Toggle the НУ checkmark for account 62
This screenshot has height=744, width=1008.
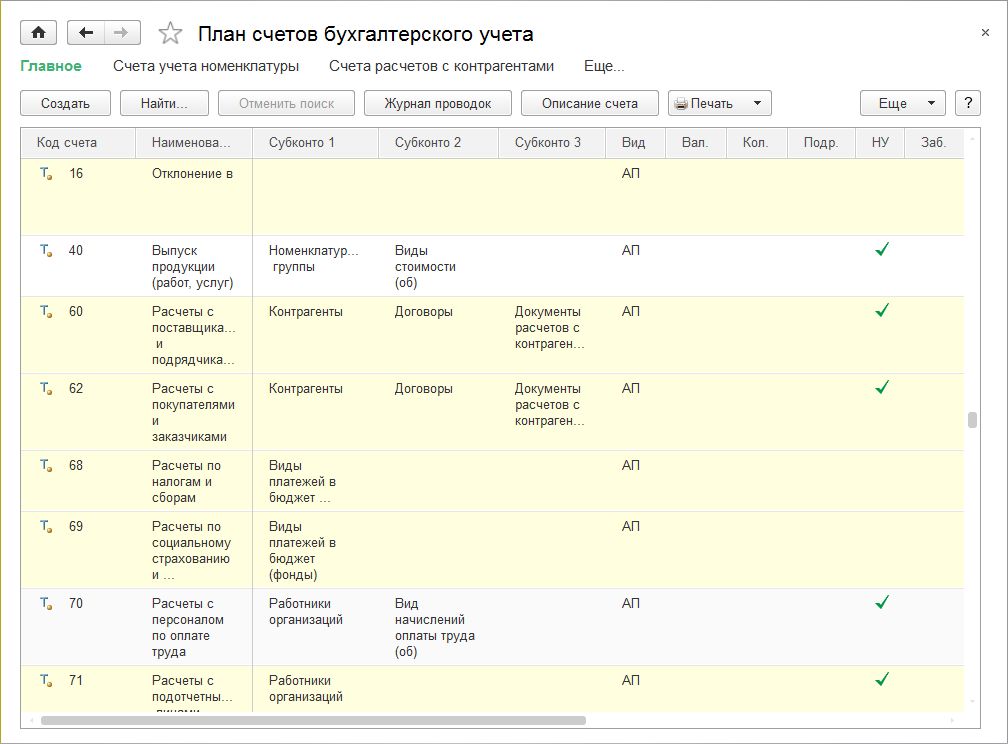tap(881, 388)
